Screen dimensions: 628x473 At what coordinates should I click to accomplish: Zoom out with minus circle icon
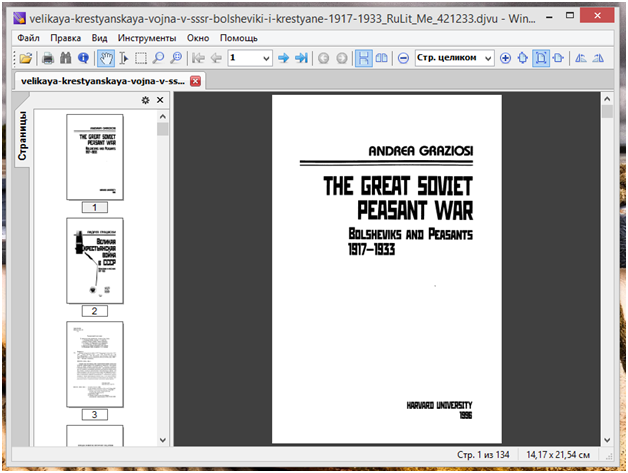point(403,58)
